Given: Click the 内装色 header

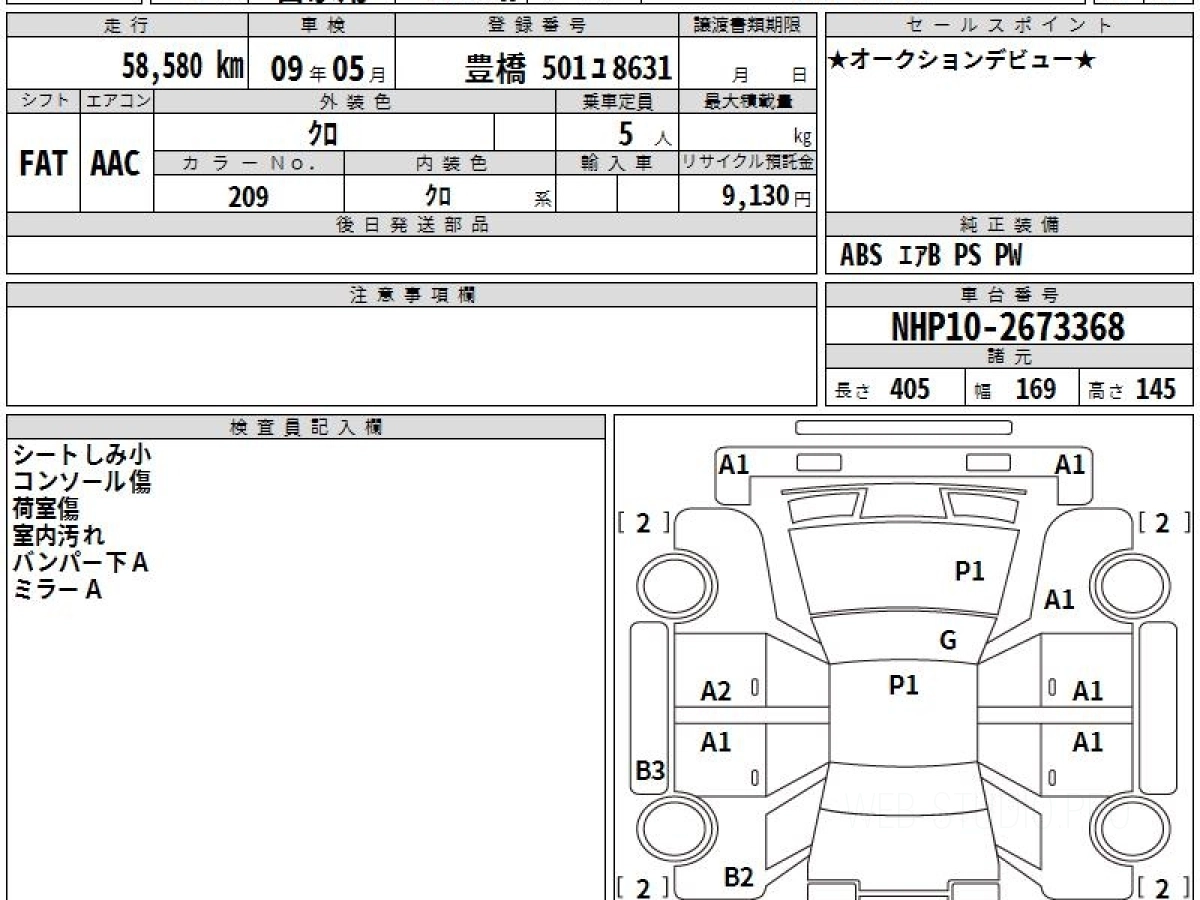Looking at the screenshot, I should click(450, 164).
